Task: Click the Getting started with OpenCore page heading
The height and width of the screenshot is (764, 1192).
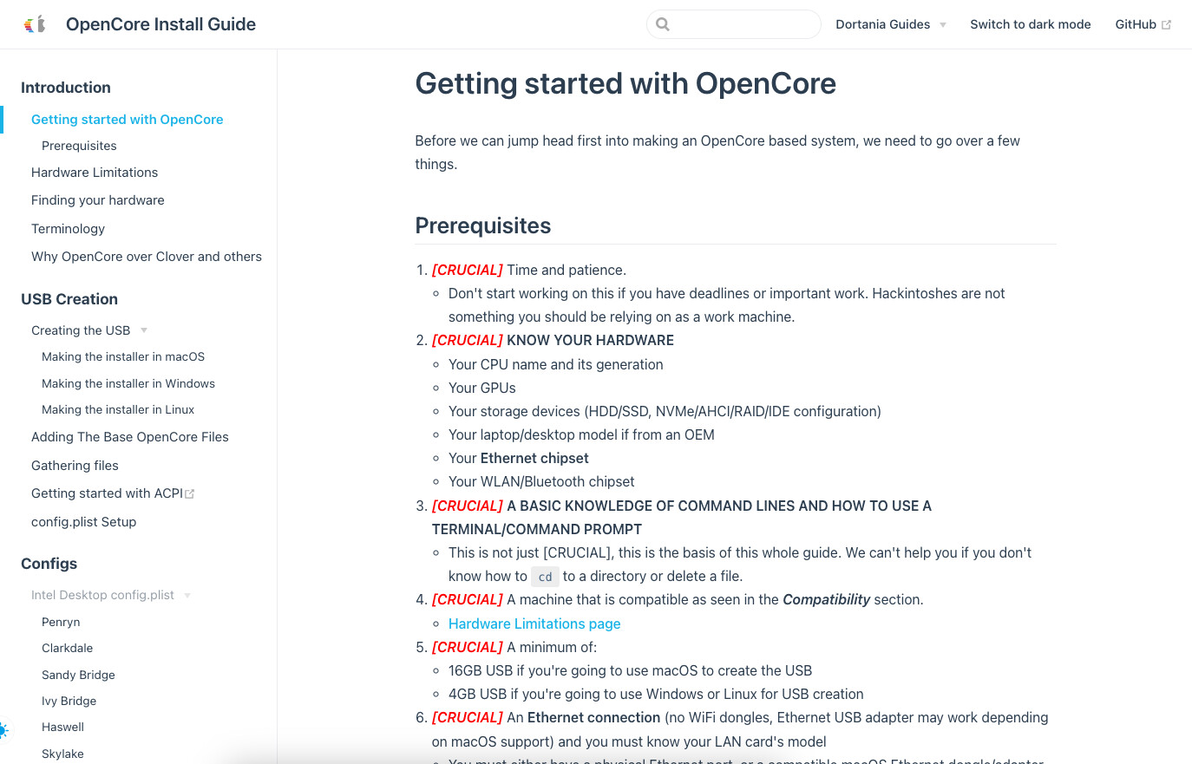Action: [x=625, y=84]
